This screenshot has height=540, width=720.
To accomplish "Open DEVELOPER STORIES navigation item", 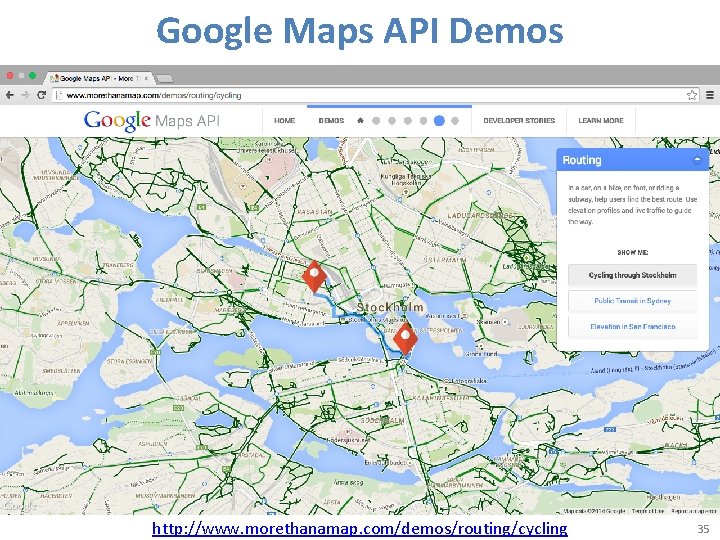I will [519, 121].
